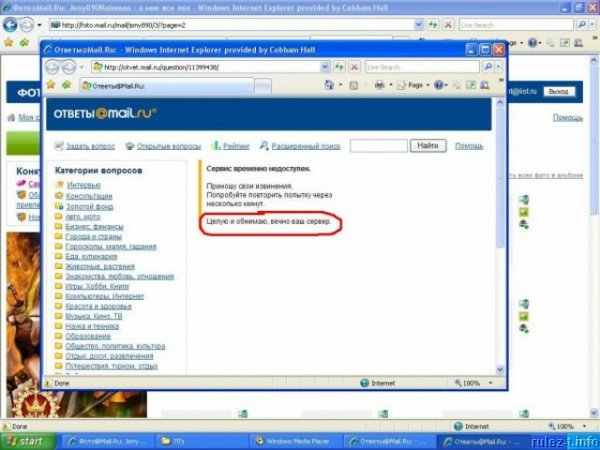Viewport: 600px width, 450px height.
Task: Open the Расширенный поиск link
Action: click(x=303, y=146)
